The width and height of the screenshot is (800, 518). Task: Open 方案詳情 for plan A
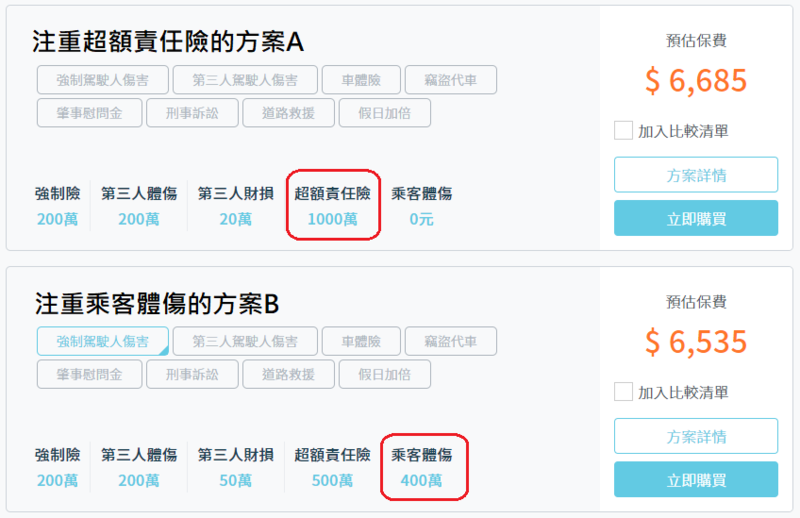click(x=696, y=175)
